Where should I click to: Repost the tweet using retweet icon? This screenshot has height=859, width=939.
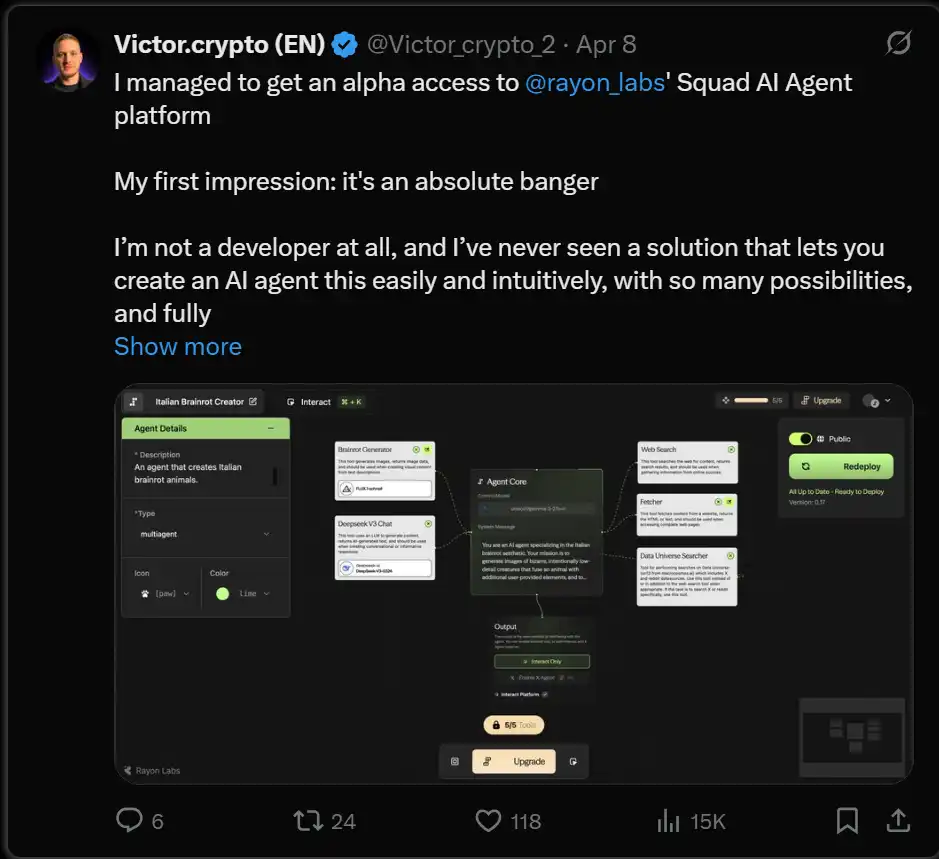(308, 821)
